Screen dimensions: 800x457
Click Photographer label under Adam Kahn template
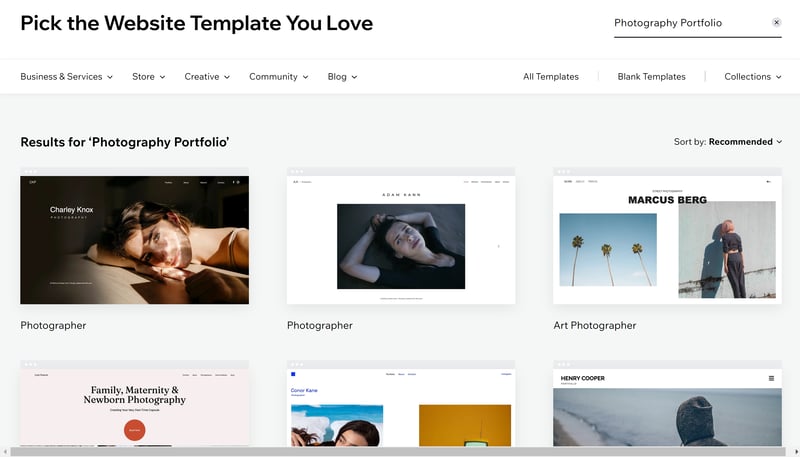[x=319, y=325]
